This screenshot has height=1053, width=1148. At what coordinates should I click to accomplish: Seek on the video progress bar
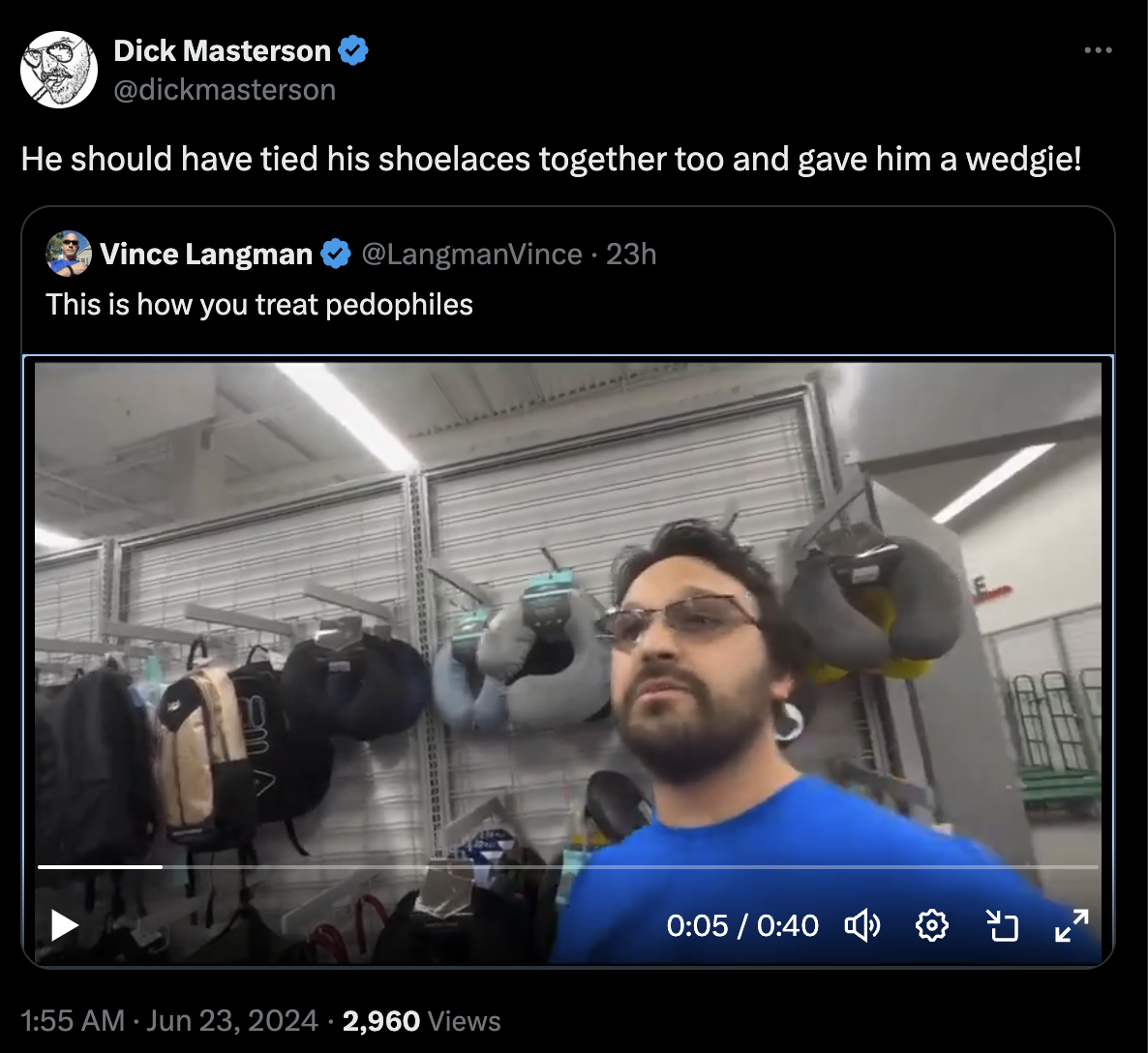pos(568,867)
